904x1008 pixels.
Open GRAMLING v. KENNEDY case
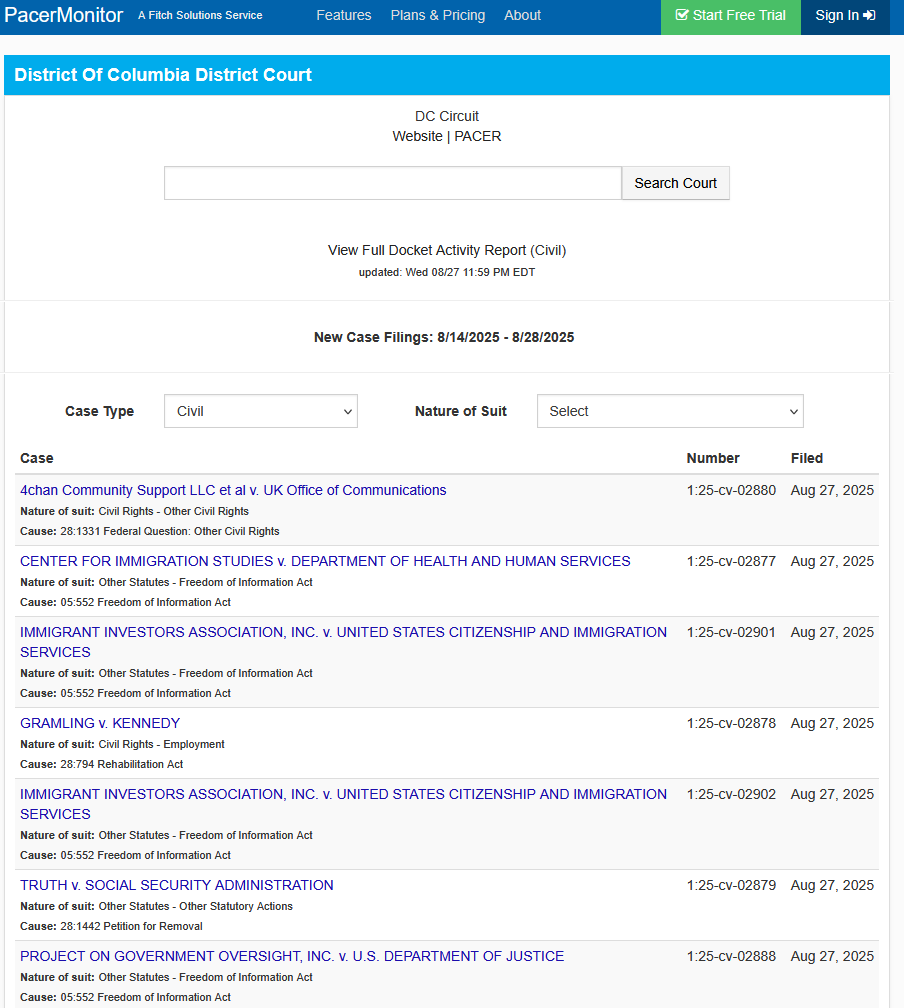100,723
